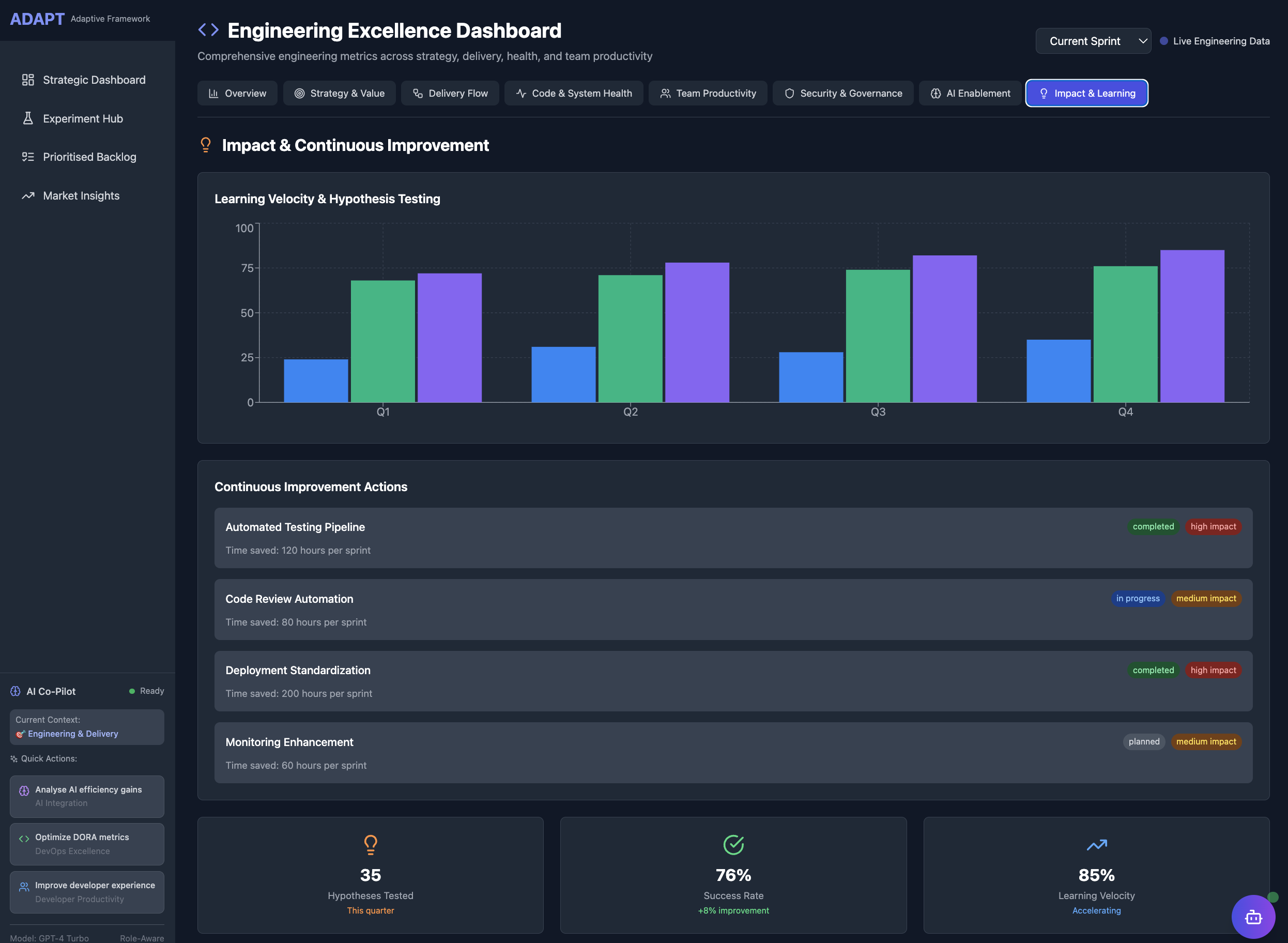
Task: Open the Current Sprint dropdown
Action: [x=1093, y=41]
